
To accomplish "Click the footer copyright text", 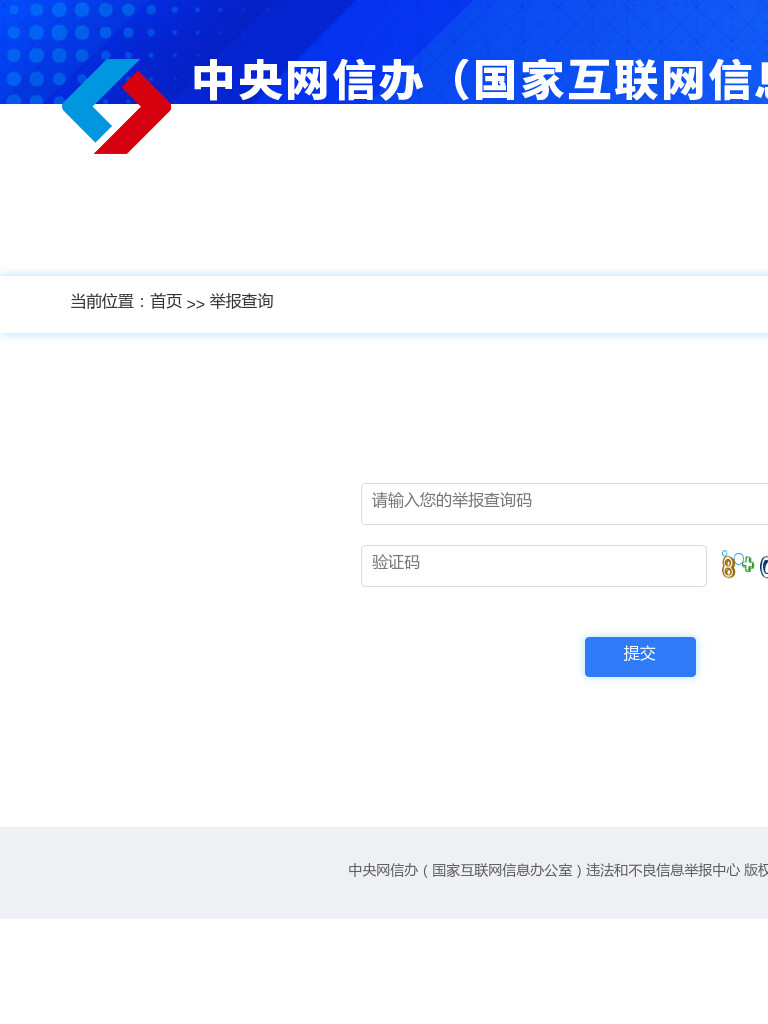I will pyautogui.click(x=558, y=870).
